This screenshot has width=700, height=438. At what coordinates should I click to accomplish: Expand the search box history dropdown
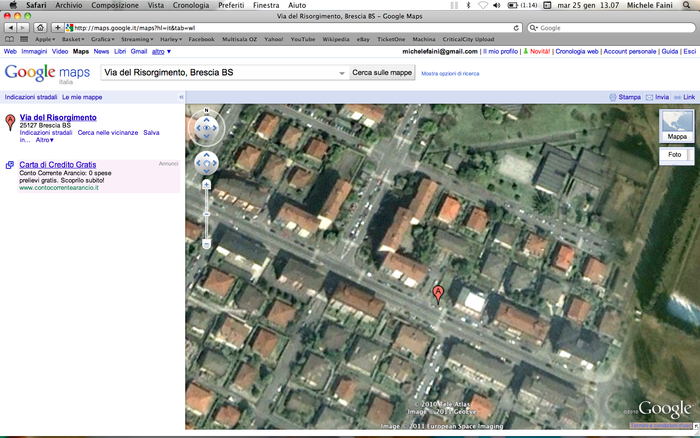tap(342, 73)
